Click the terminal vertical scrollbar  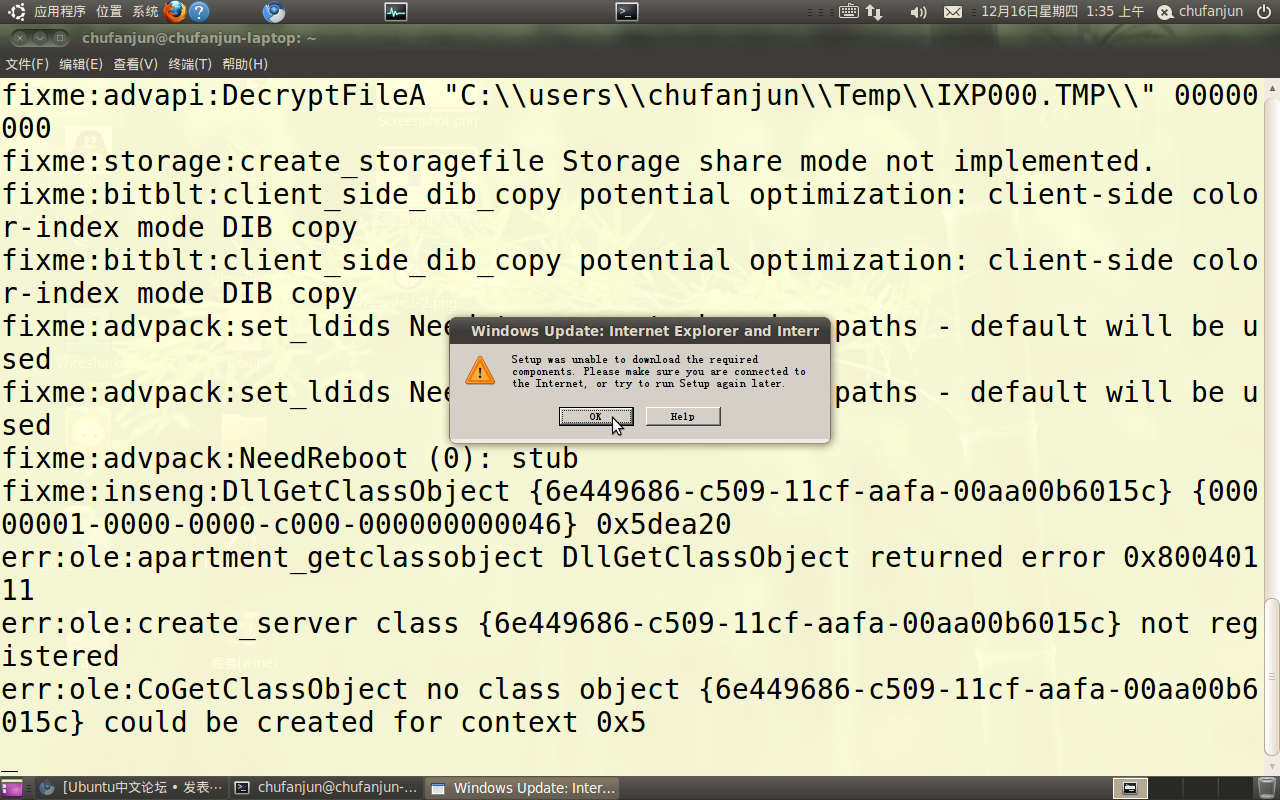tap(1271, 677)
